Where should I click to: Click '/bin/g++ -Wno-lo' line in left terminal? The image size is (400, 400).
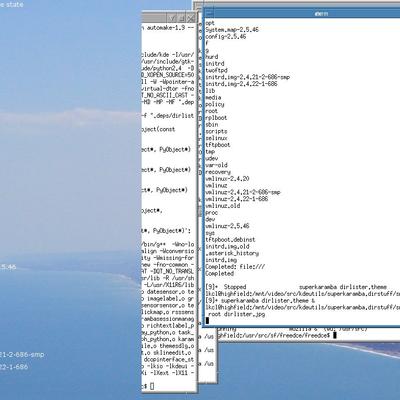168,245
